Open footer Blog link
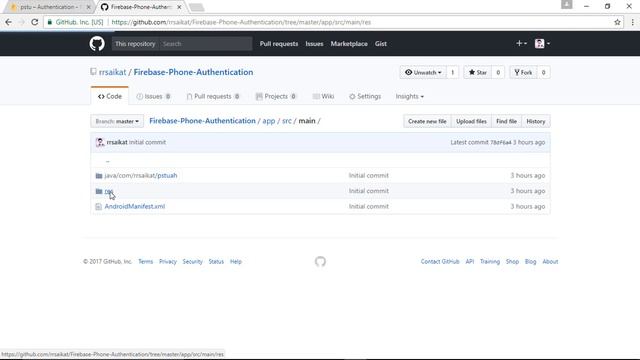640x360 pixels. [530, 262]
